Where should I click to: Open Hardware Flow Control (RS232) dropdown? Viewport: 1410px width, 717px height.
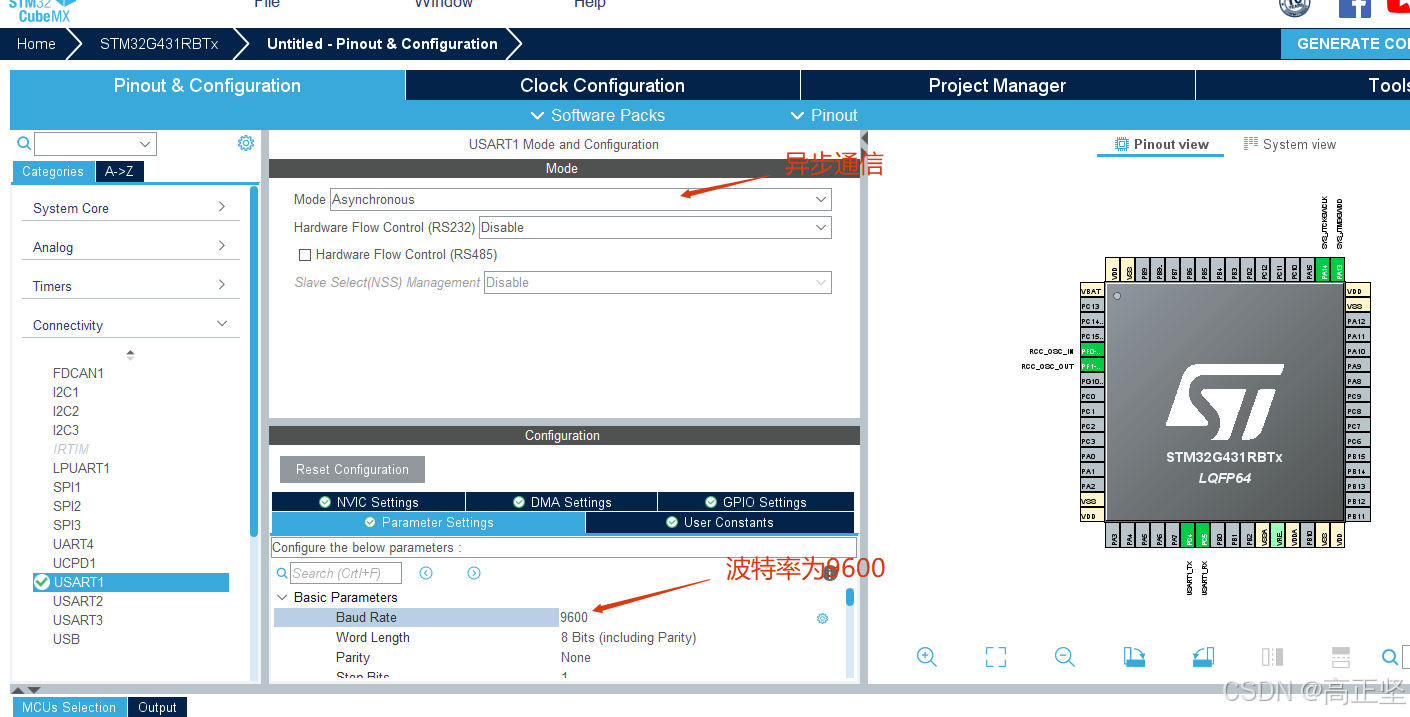point(655,227)
